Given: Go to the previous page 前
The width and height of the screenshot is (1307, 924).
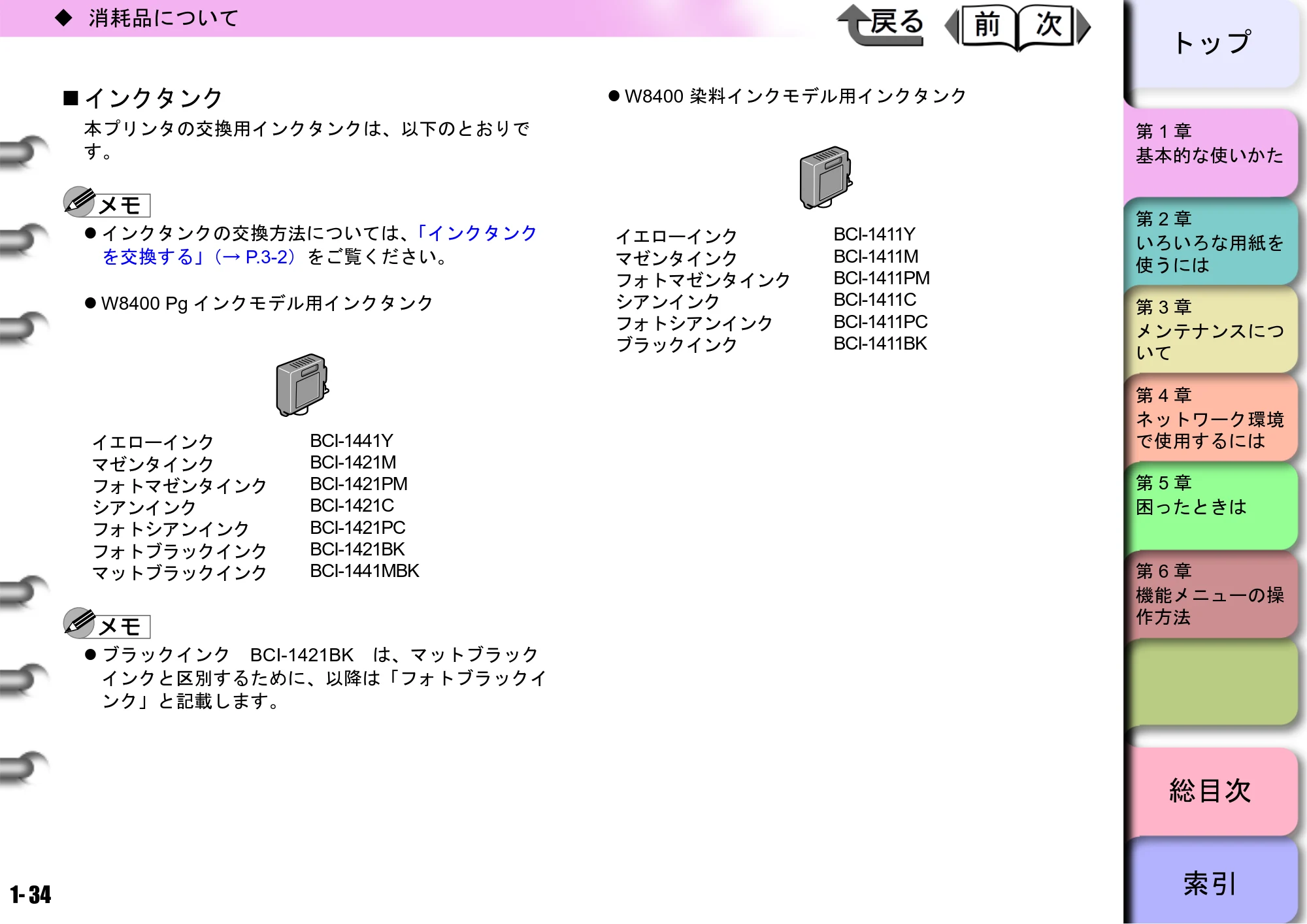Looking at the screenshot, I should [x=983, y=26].
